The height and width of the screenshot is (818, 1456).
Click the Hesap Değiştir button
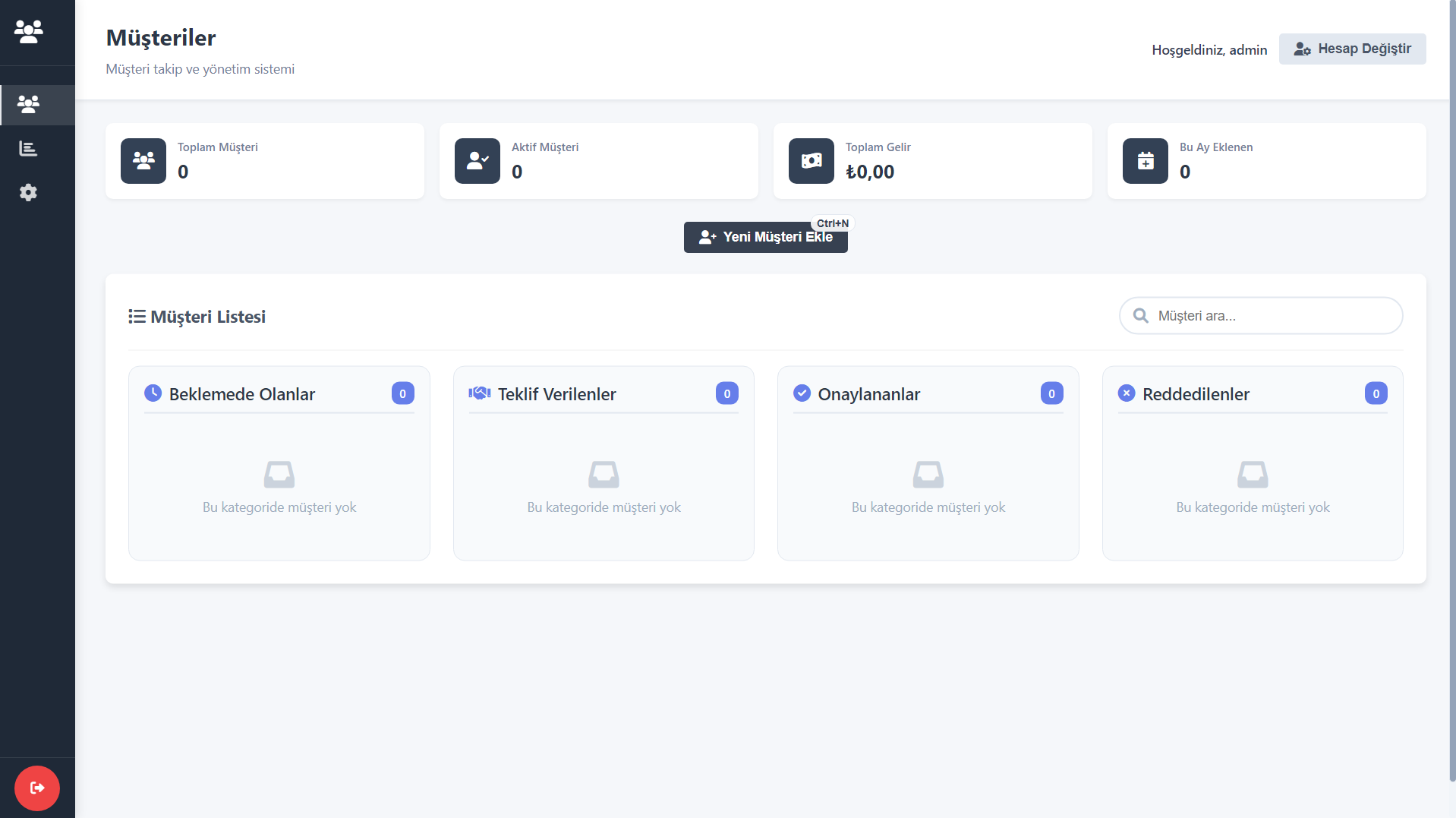[x=1352, y=49]
